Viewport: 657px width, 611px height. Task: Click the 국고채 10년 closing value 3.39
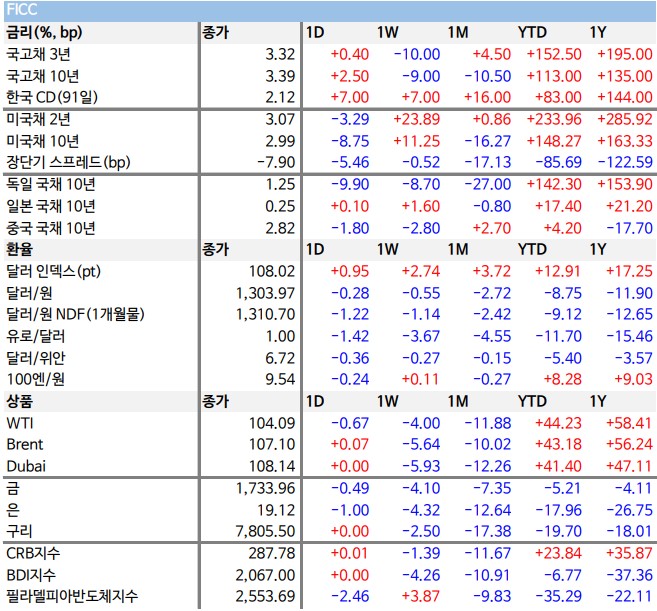[280, 76]
